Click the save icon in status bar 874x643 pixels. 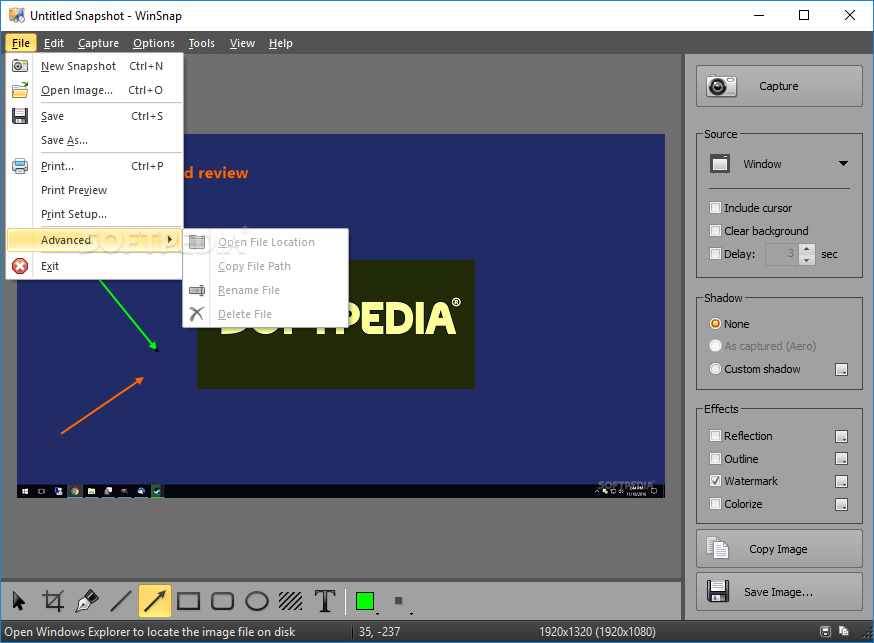coord(826,631)
